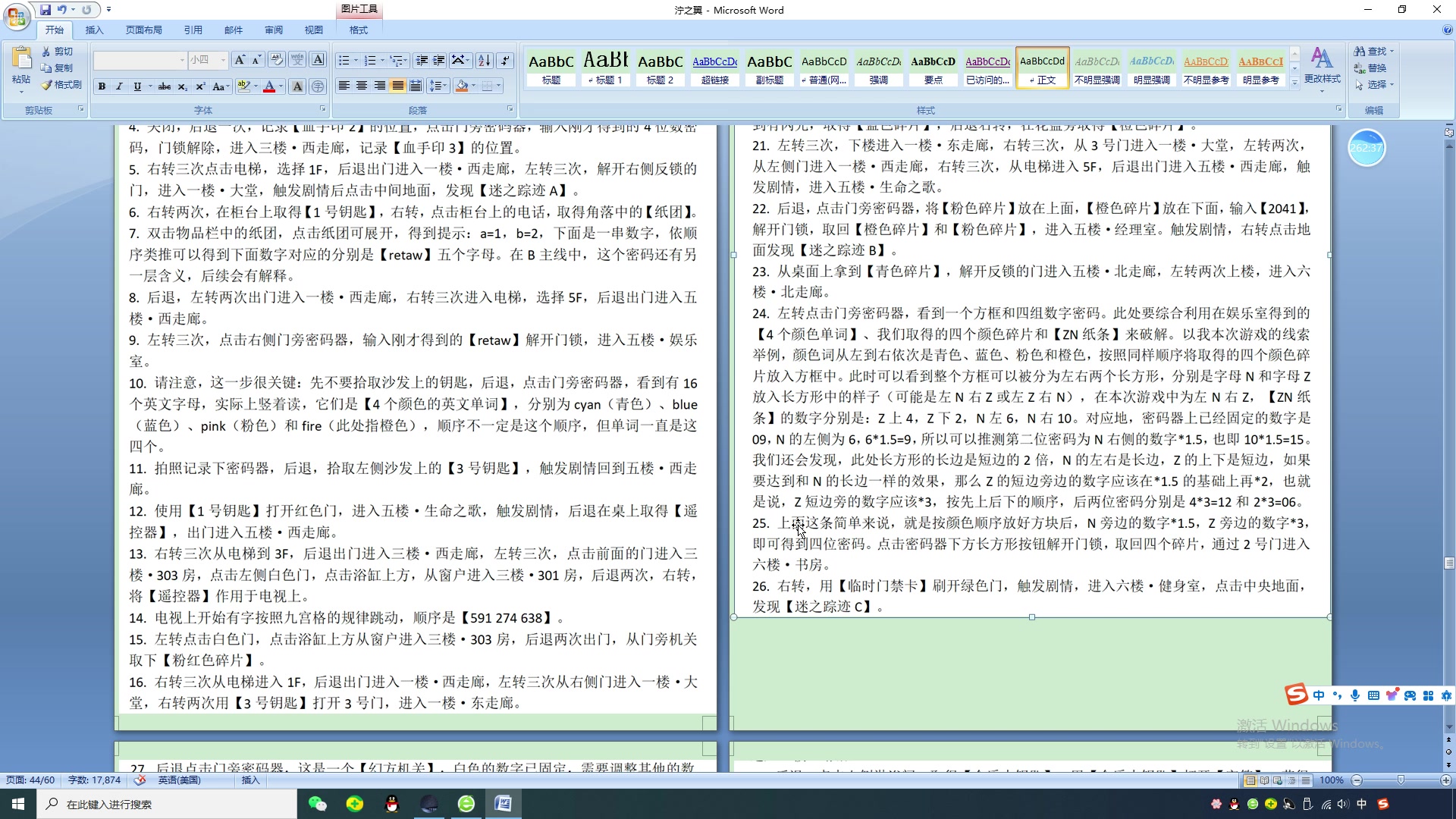The image size is (1456, 819).
Task: Click the Character Border icon
Action: [x=318, y=60]
